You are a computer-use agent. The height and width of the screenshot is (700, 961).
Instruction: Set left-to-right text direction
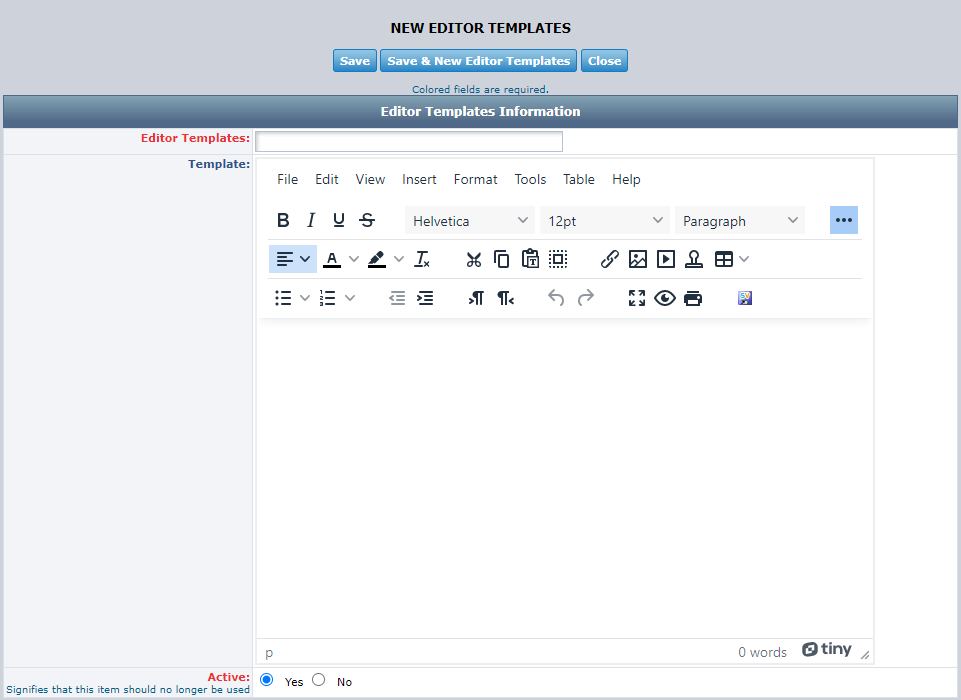tap(476, 299)
